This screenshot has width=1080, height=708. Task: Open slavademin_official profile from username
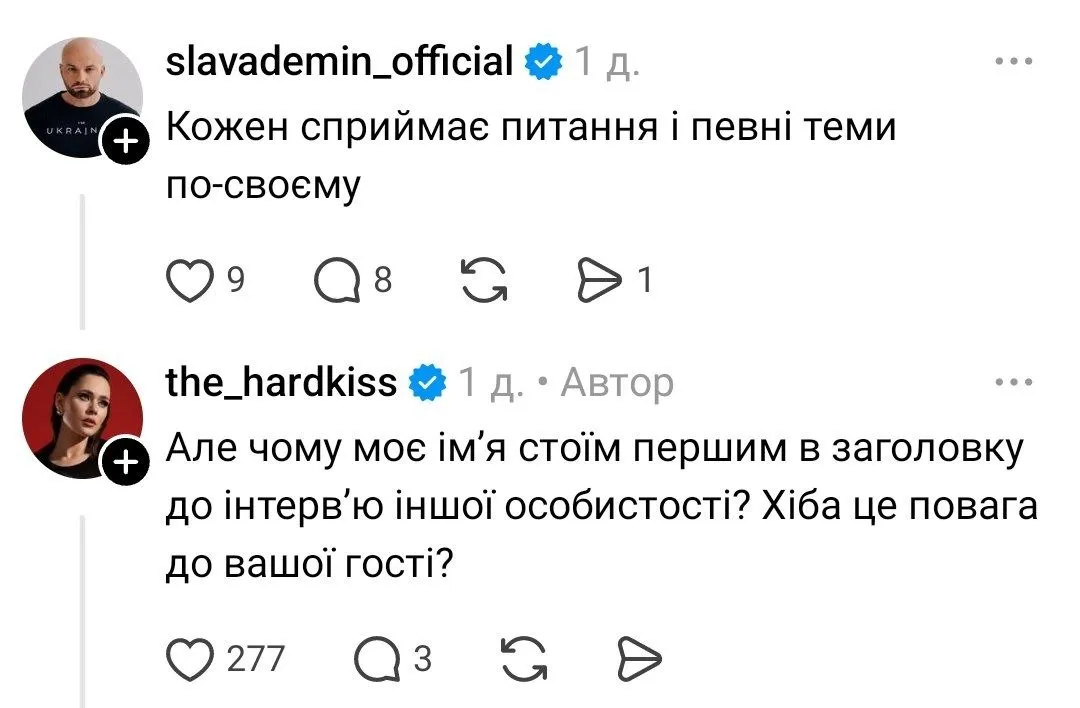pyautogui.click(x=340, y=62)
